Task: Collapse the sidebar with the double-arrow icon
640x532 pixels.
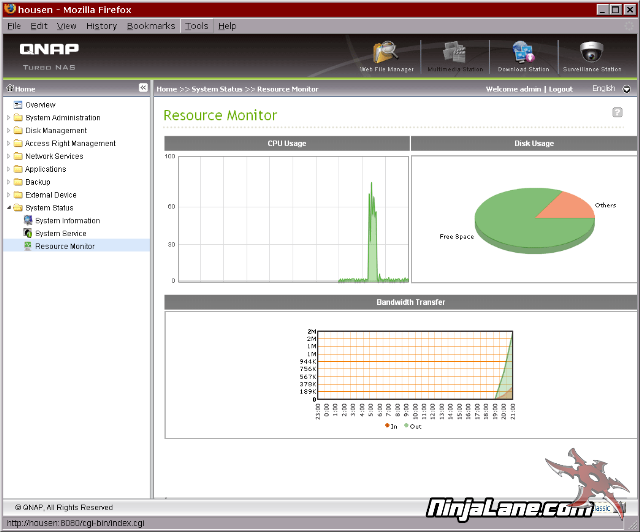Action: (x=143, y=89)
